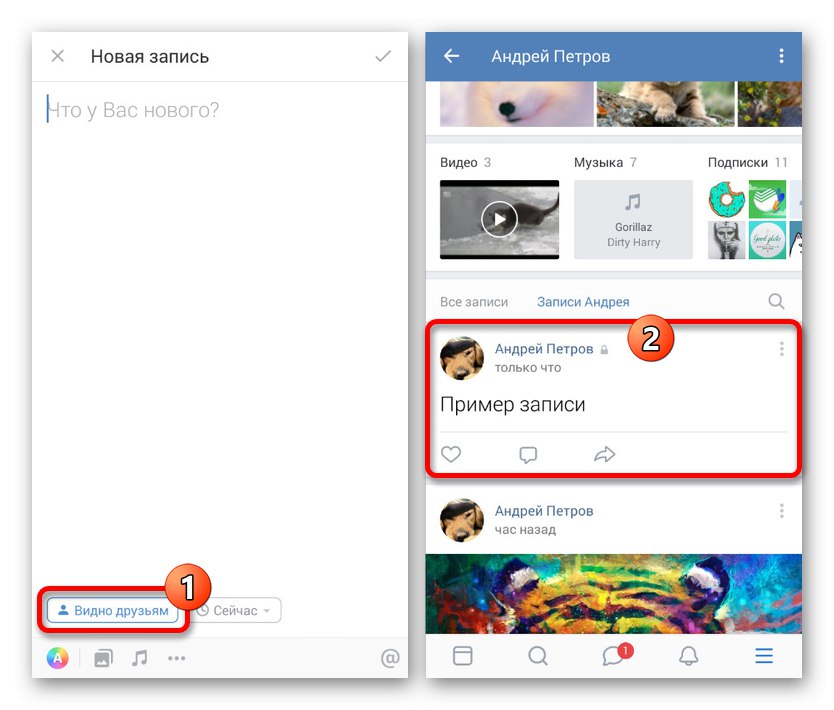
Task: Open Андрей Петров name link on first post
Action: [x=544, y=349]
